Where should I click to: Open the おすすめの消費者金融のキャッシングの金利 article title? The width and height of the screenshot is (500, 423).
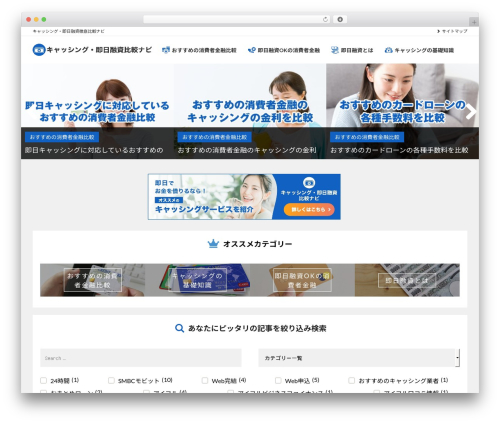[x=247, y=150]
